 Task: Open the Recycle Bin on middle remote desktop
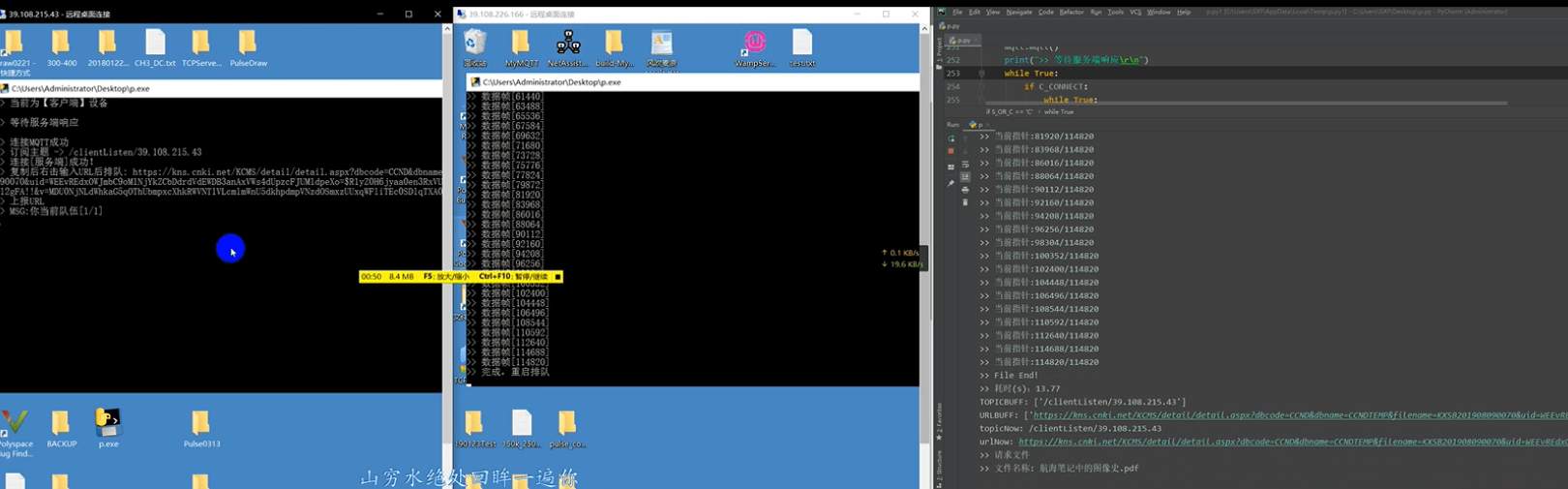(475, 47)
